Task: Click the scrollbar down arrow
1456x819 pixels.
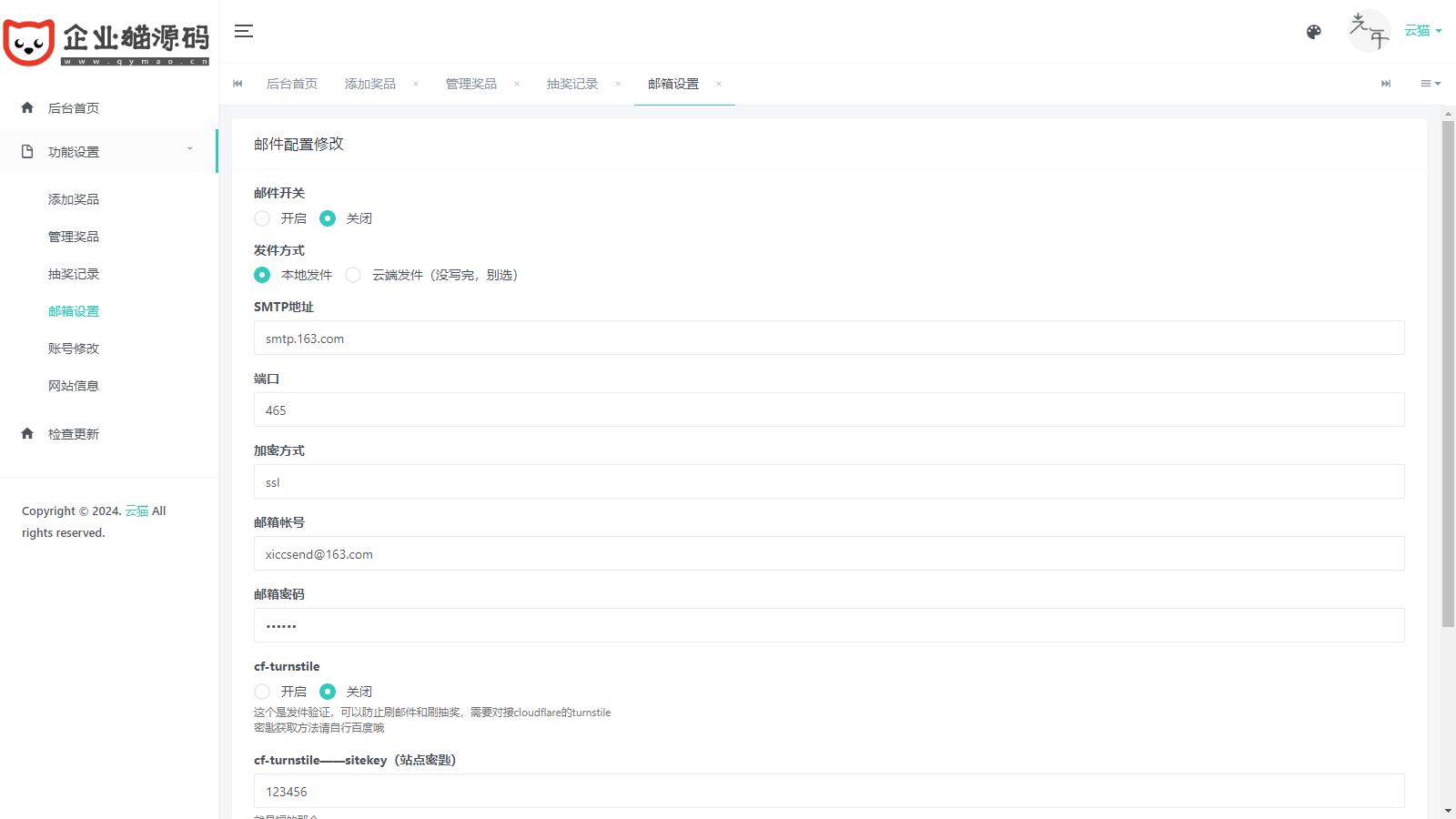Action: [x=1449, y=811]
